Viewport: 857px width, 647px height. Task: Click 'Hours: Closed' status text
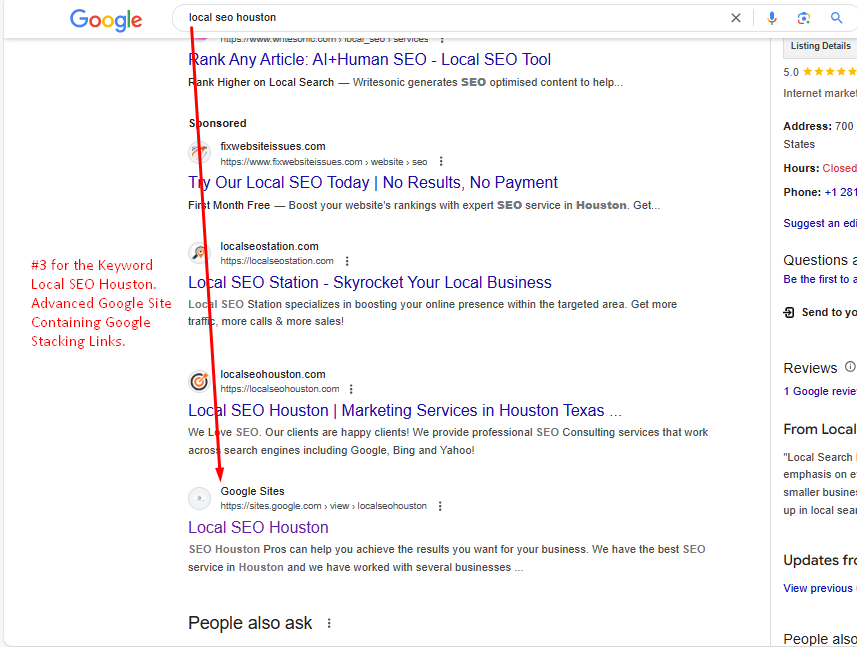coord(820,168)
